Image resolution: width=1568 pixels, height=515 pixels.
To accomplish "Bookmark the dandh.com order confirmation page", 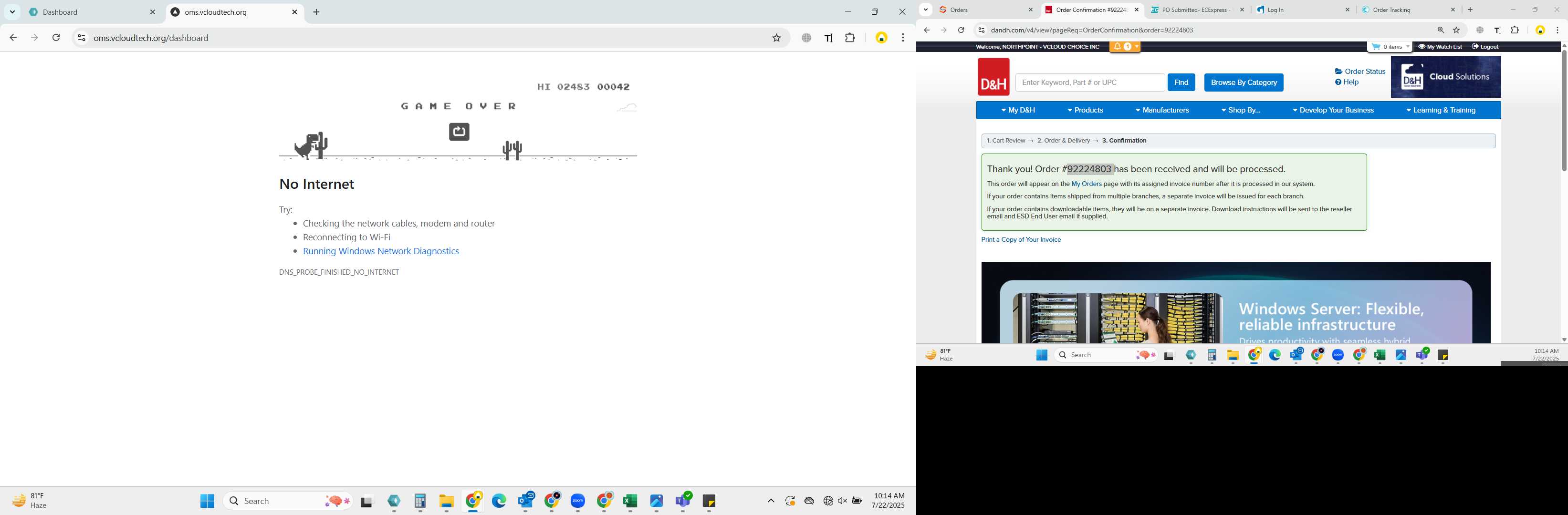I will (1456, 30).
